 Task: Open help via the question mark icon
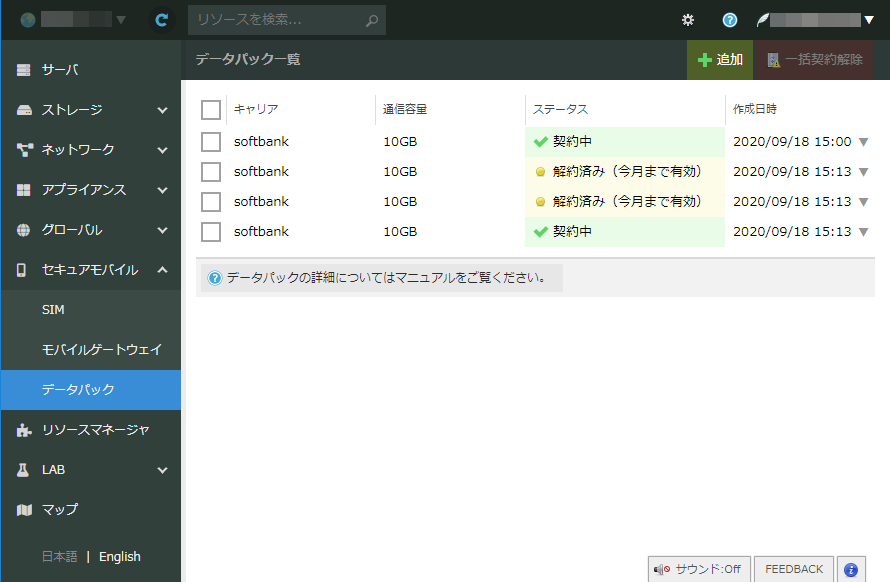pos(730,20)
